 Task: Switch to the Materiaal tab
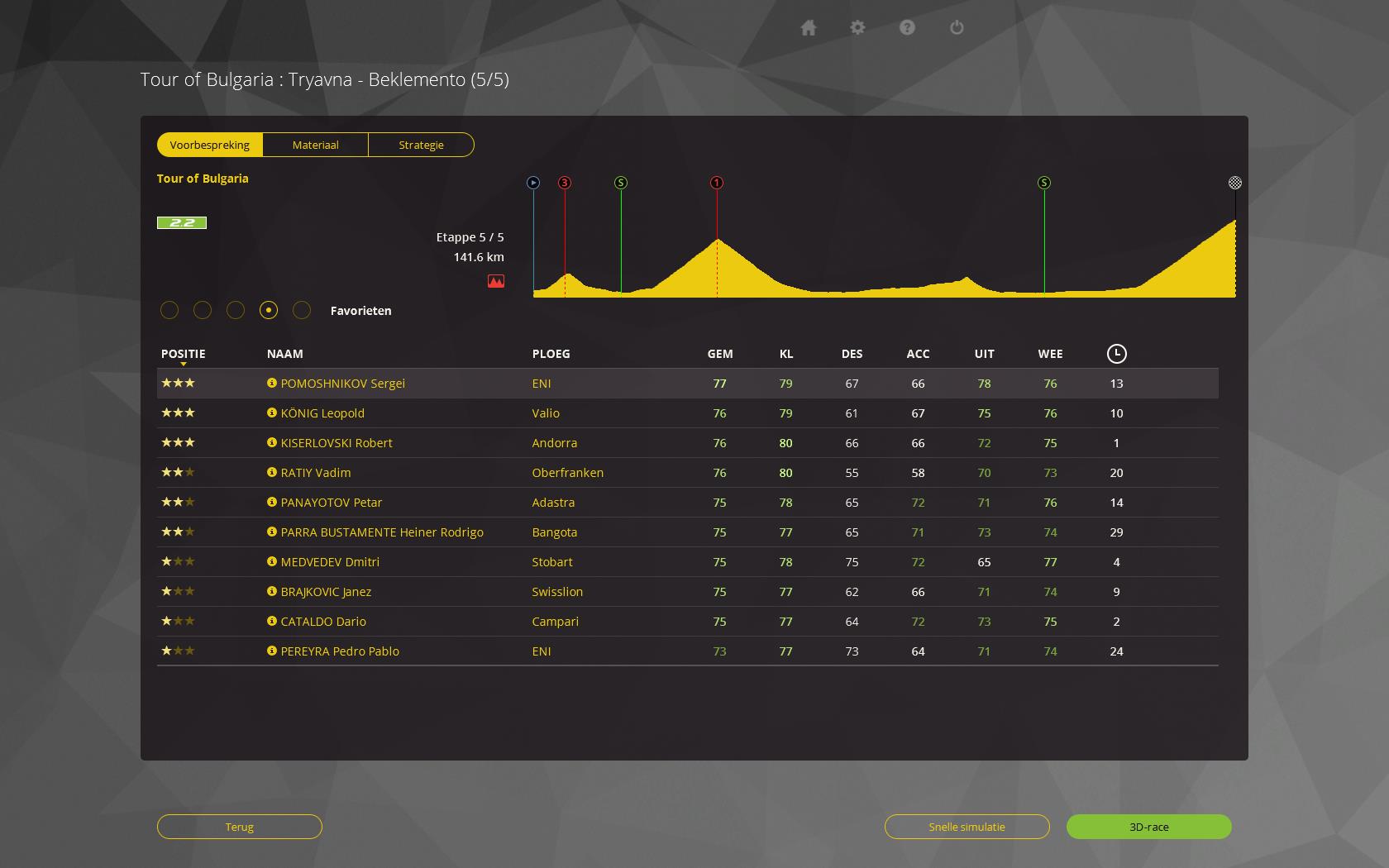pyautogui.click(x=316, y=145)
